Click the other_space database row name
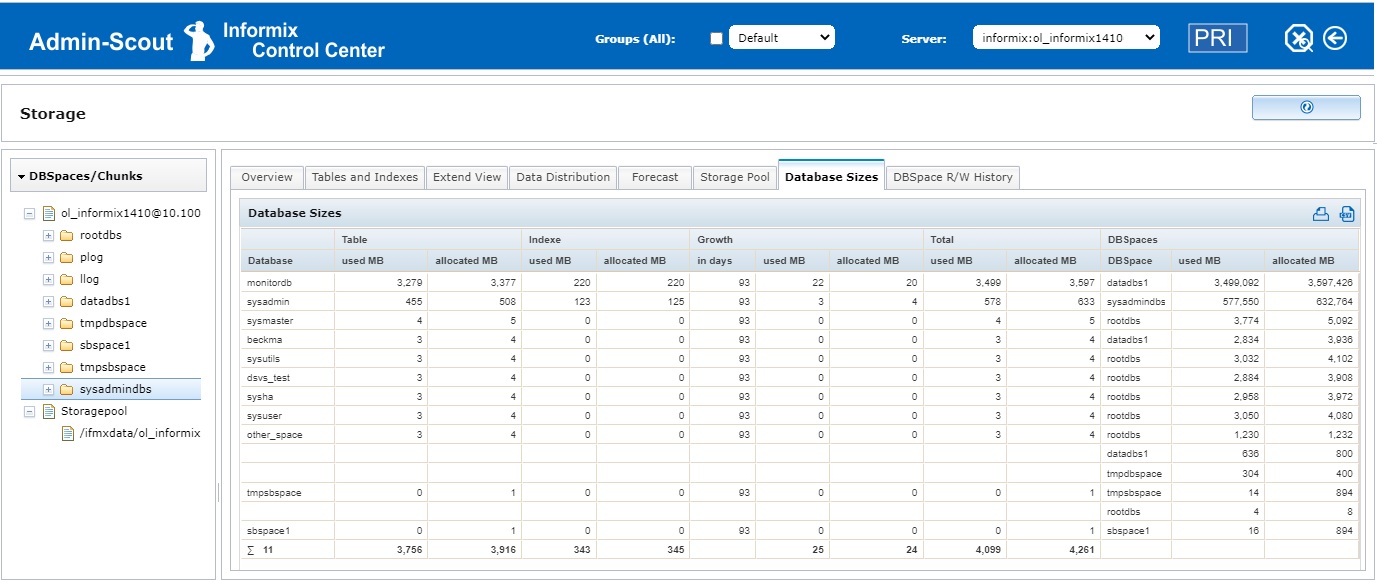This screenshot has height=583, width=1377. point(275,435)
